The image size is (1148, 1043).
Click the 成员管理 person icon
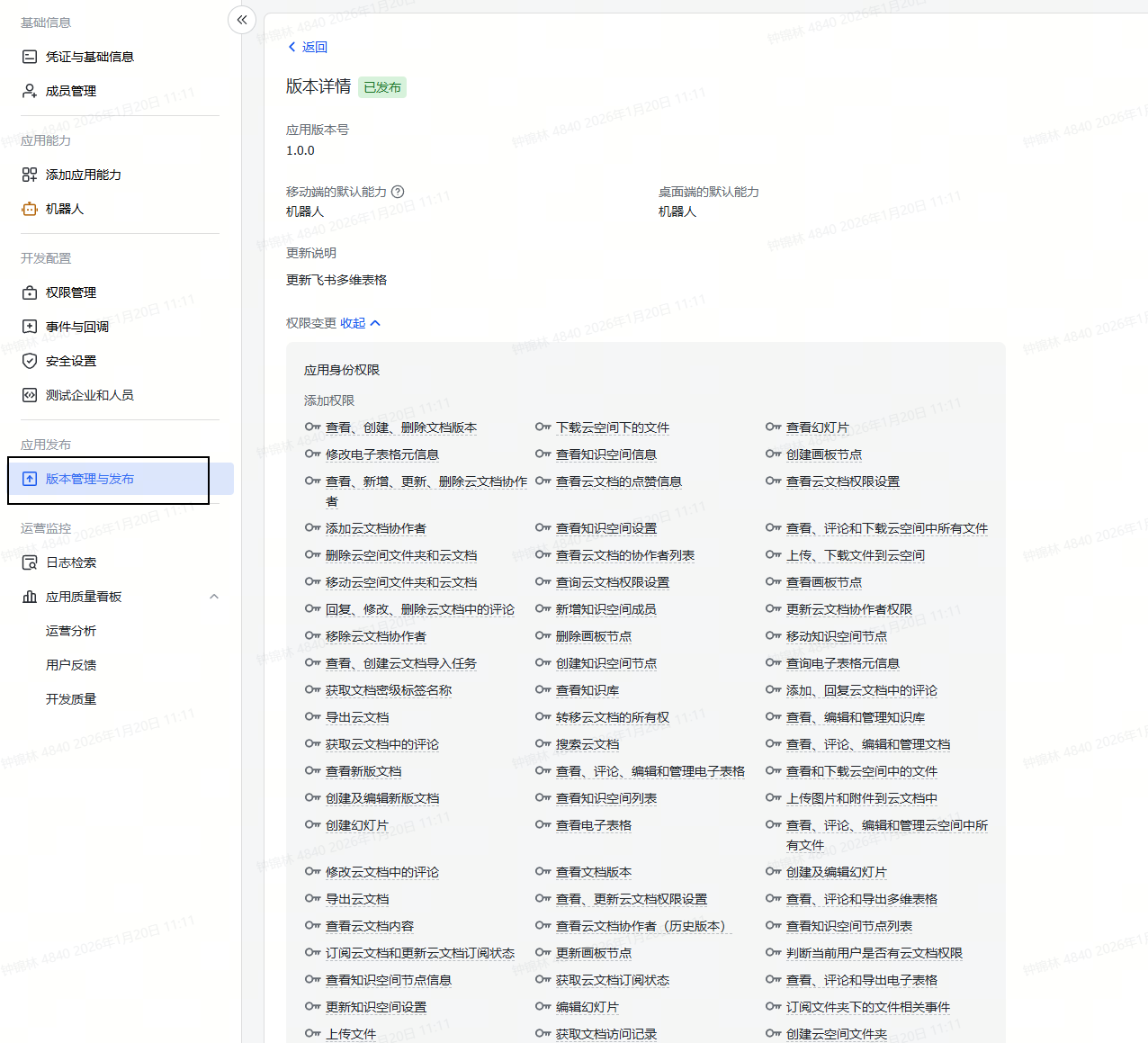[30, 91]
